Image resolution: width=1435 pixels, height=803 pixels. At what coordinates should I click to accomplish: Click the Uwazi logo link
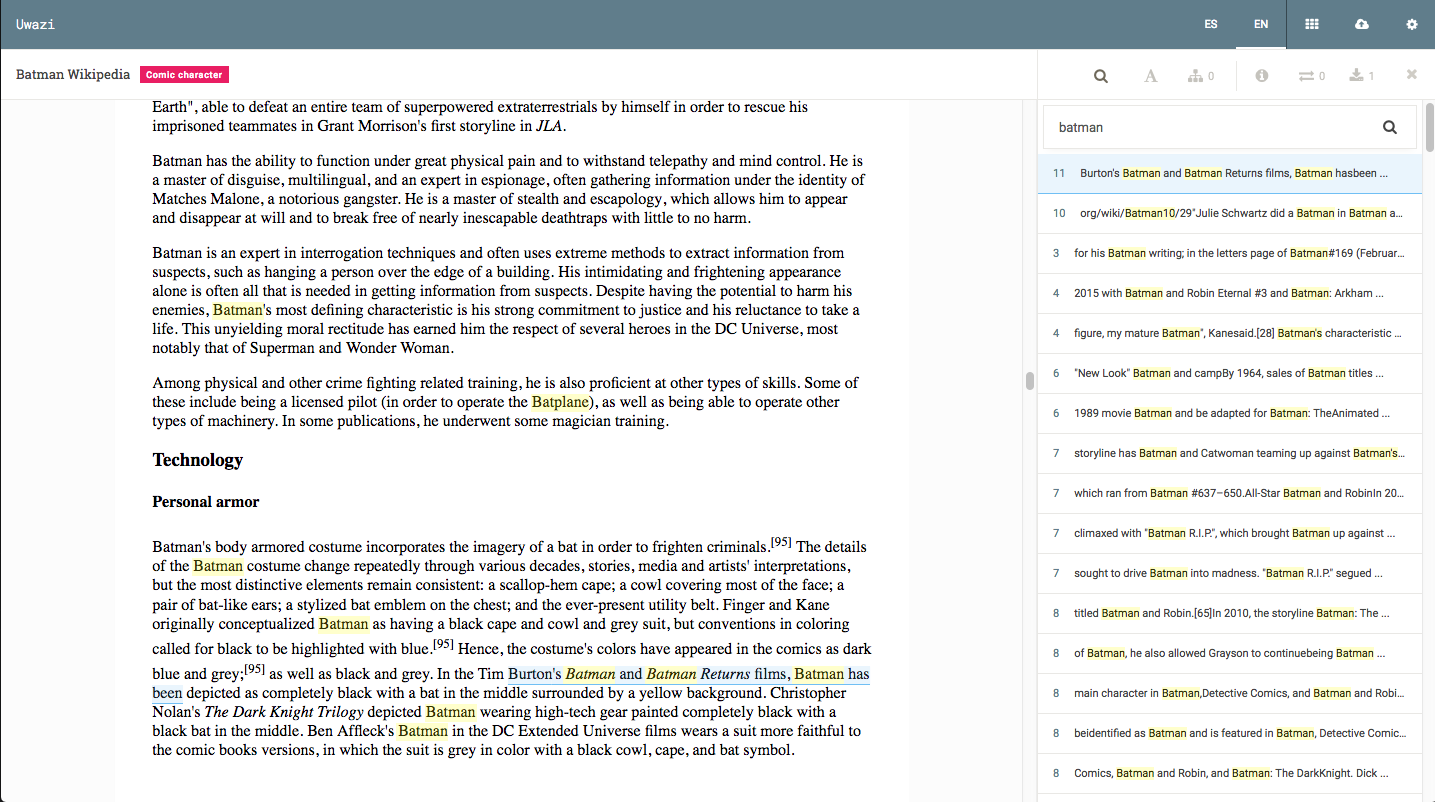[x=35, y=24]
